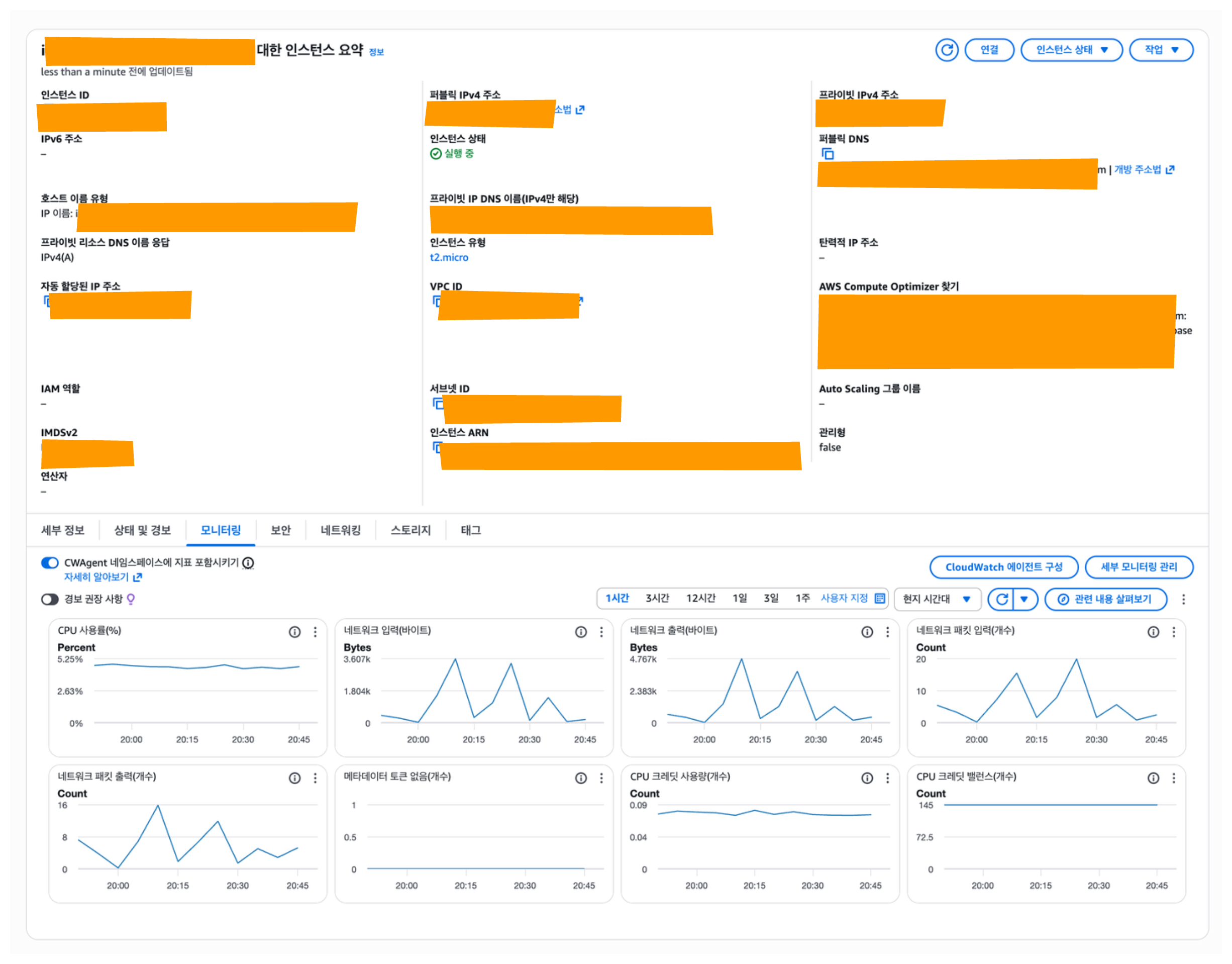Open monitoring toolbar vertical ellipsis menu
The height and width of the screenshot is (964, 1232).
1183,599
